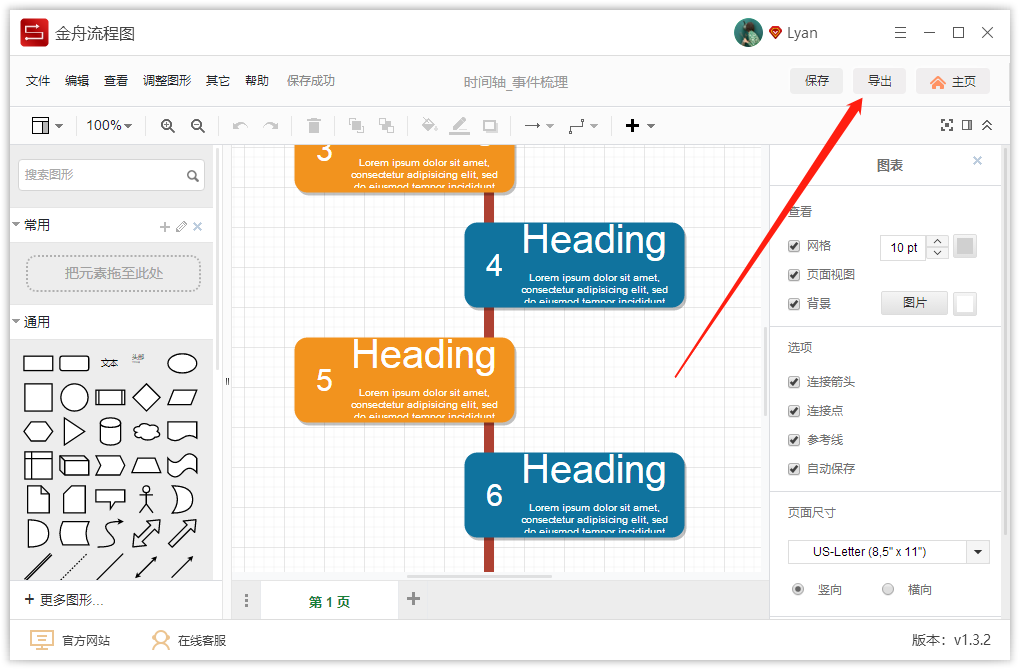Open the 调整图形 menu
1020x670 pixels.
[x=167, y=81]
